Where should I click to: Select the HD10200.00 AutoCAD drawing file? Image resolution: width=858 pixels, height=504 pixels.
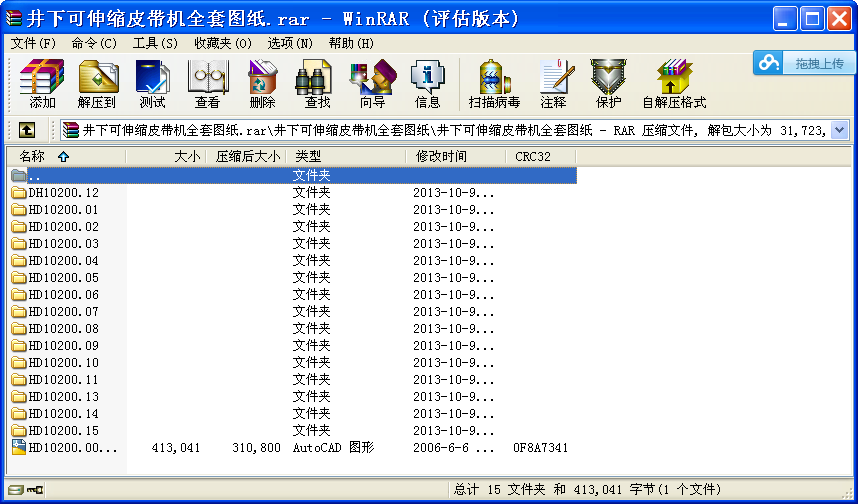click(x=72, y=448)
